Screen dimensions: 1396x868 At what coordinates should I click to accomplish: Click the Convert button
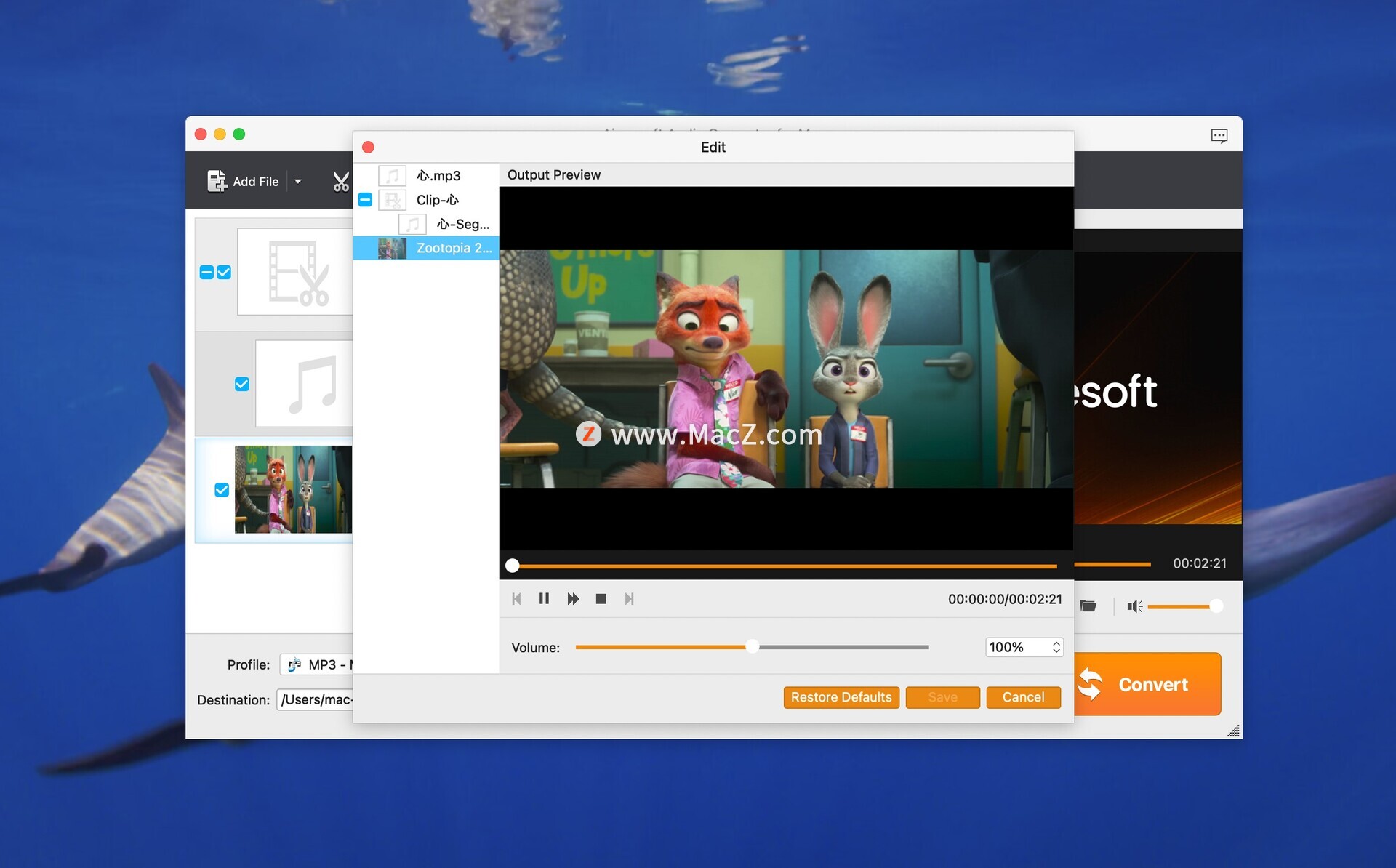coord(1147,684)
